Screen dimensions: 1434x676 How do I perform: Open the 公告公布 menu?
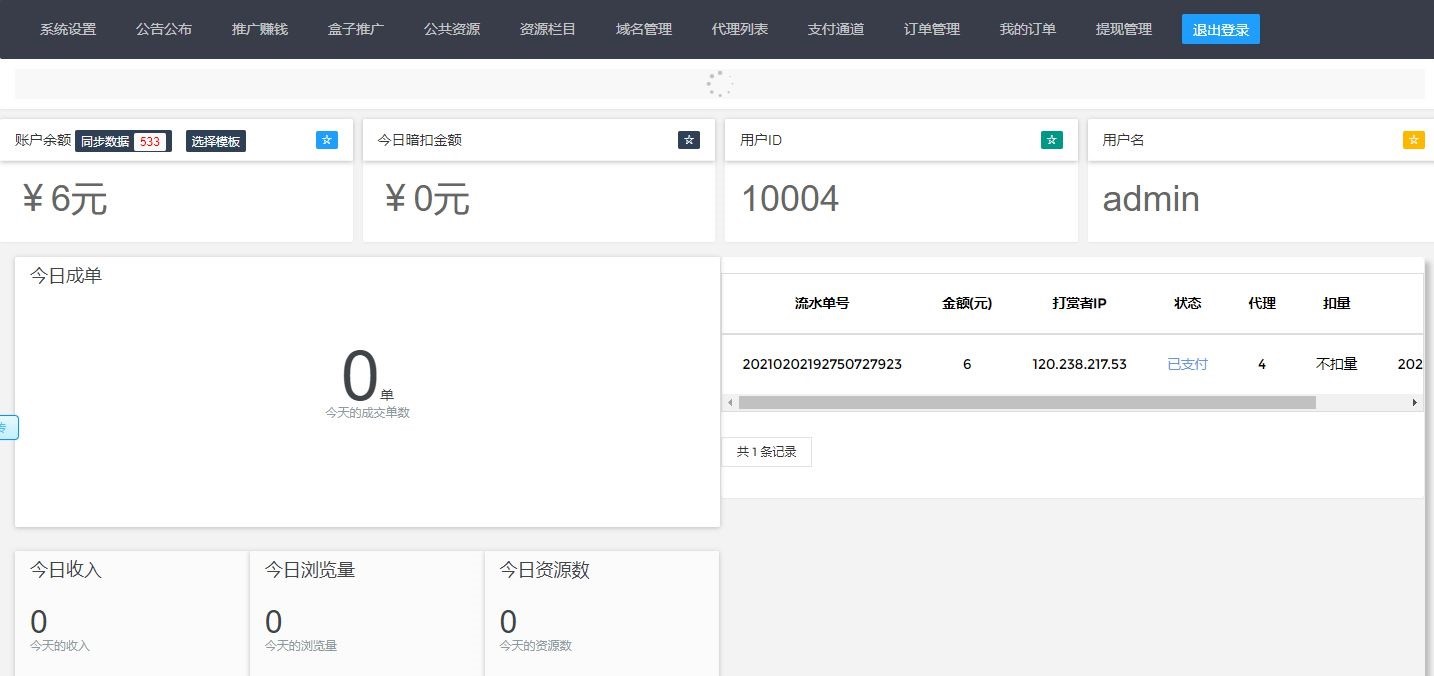click(x=163, y=29)
